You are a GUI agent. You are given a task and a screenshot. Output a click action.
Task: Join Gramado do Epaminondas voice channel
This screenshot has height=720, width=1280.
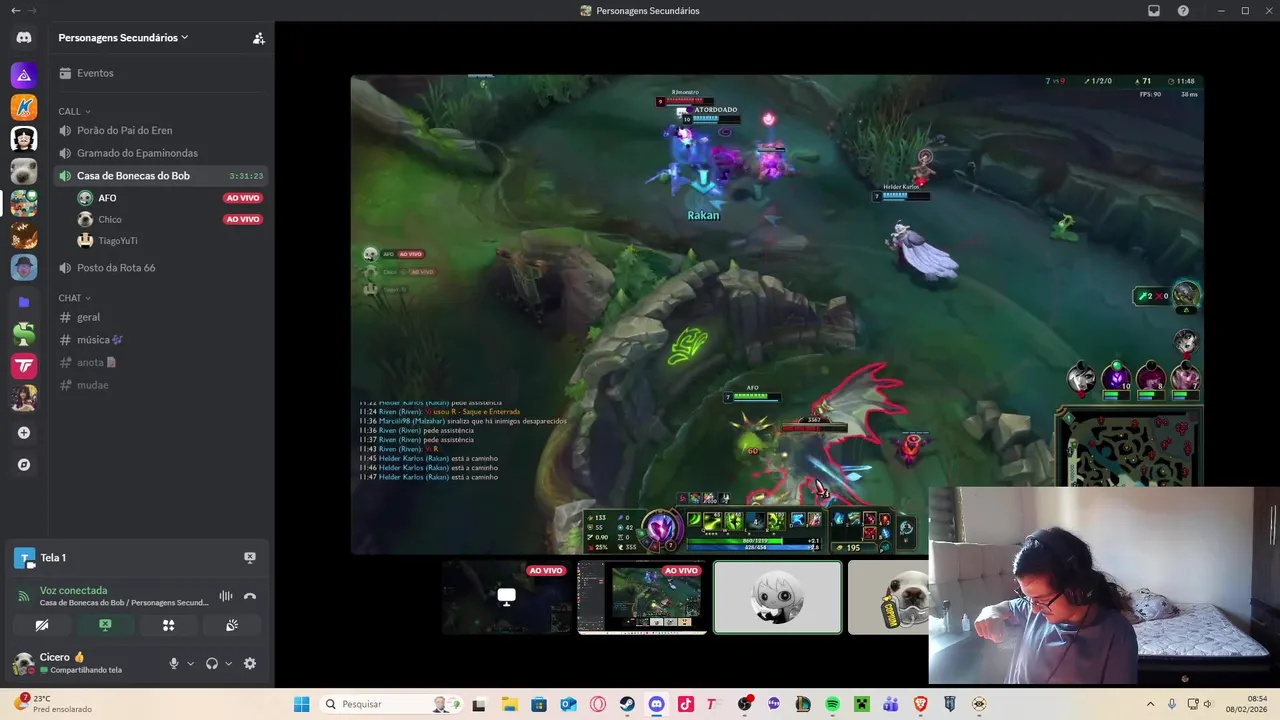(160, 153)
